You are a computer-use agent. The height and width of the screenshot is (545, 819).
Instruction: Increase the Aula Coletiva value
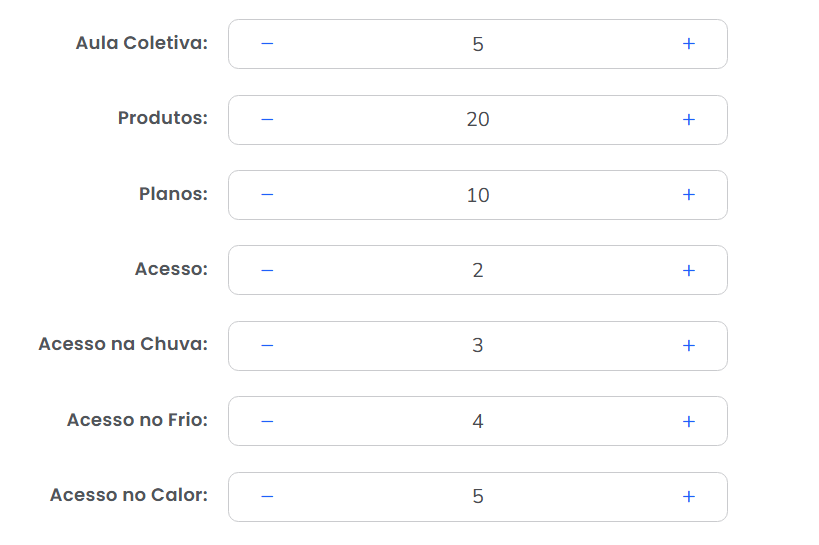(689, 44)
